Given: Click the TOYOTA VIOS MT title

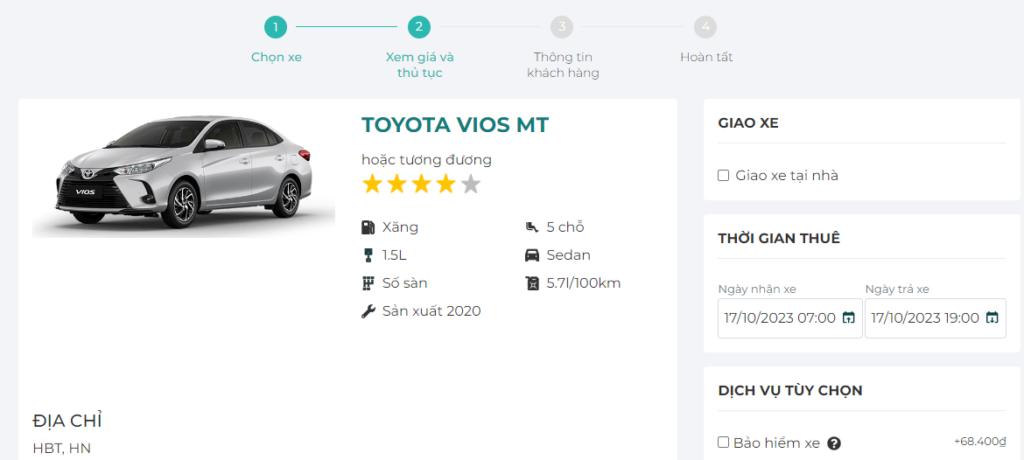Looking at the screenshot, I should tap(455, 125).
